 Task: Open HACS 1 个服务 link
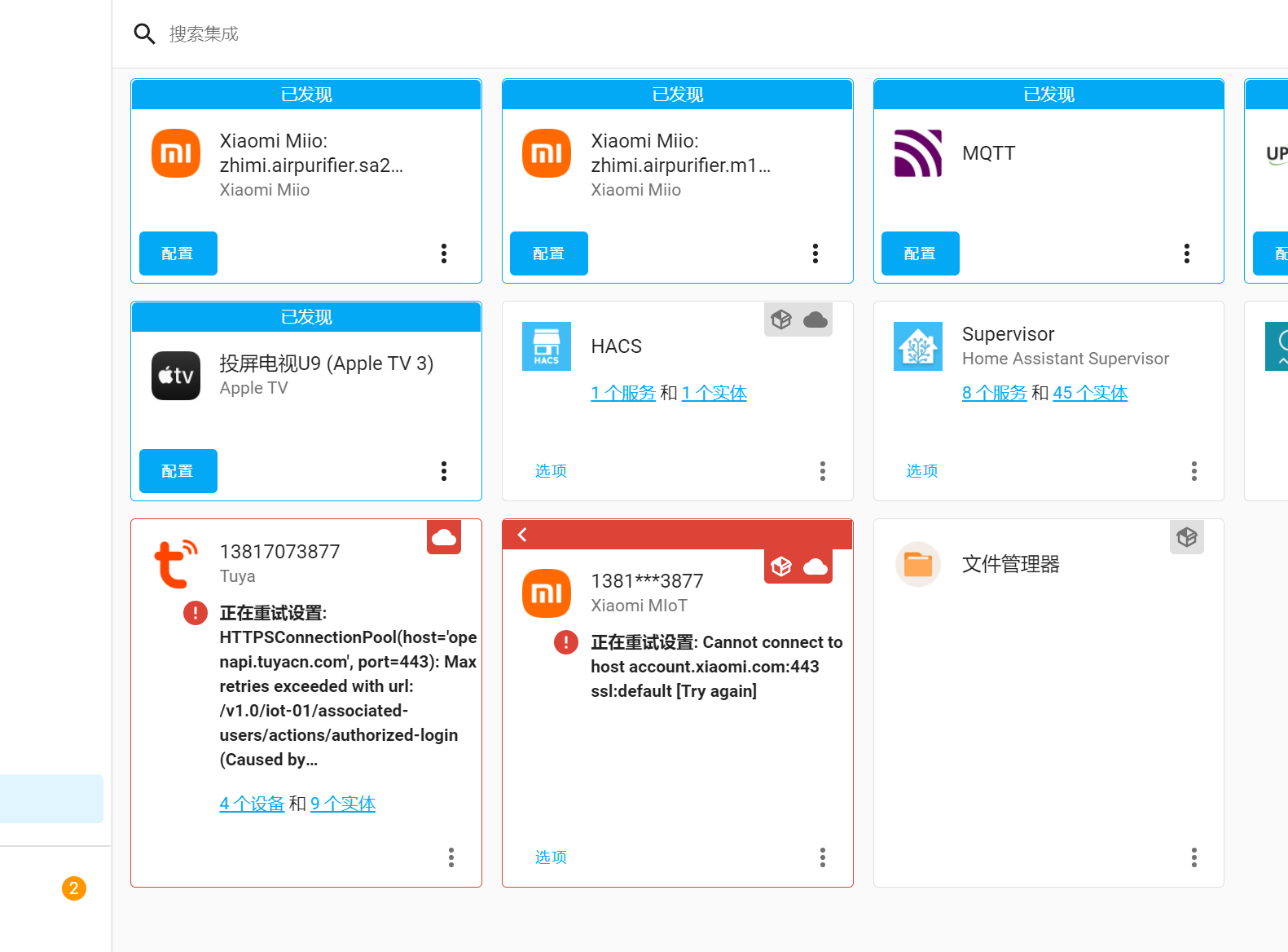(x=623, y=393)
